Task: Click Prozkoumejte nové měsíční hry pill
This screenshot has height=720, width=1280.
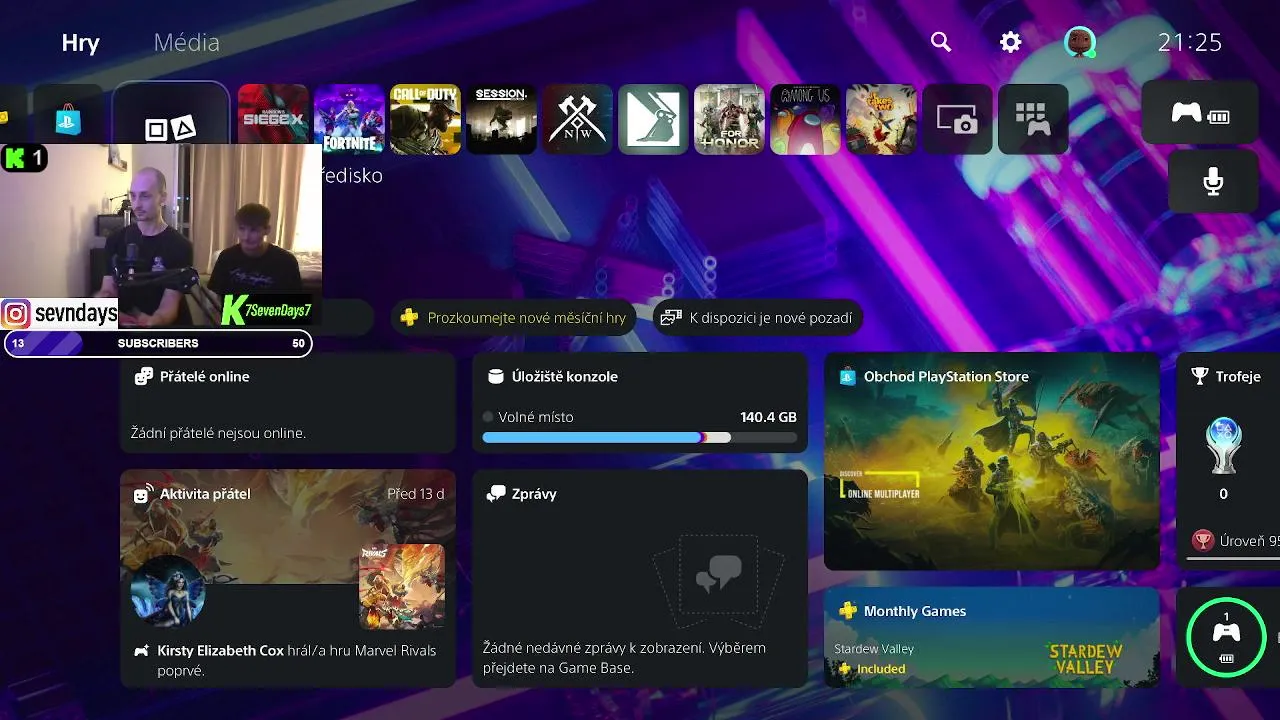Action: (513, 318)
